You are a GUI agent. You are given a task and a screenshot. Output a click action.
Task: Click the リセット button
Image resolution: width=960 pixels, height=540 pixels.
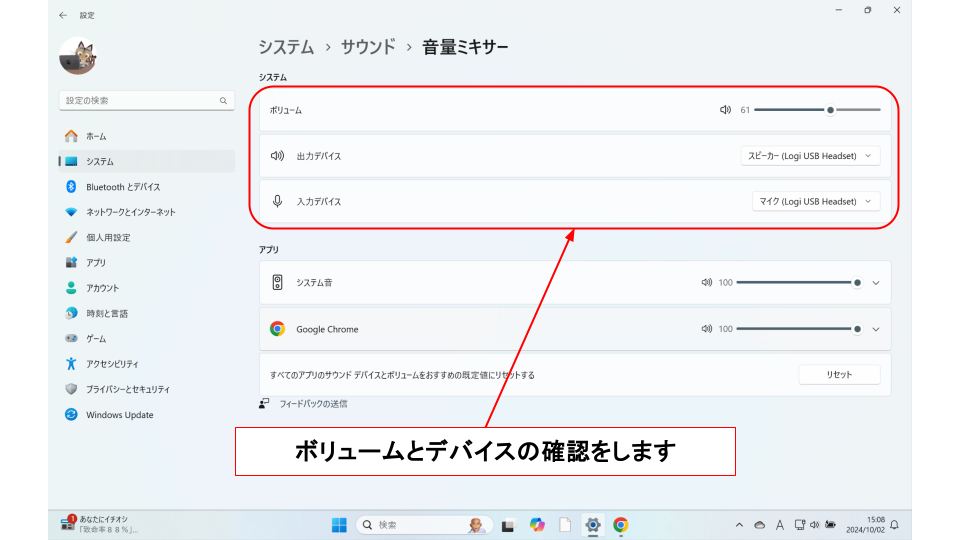839,374
